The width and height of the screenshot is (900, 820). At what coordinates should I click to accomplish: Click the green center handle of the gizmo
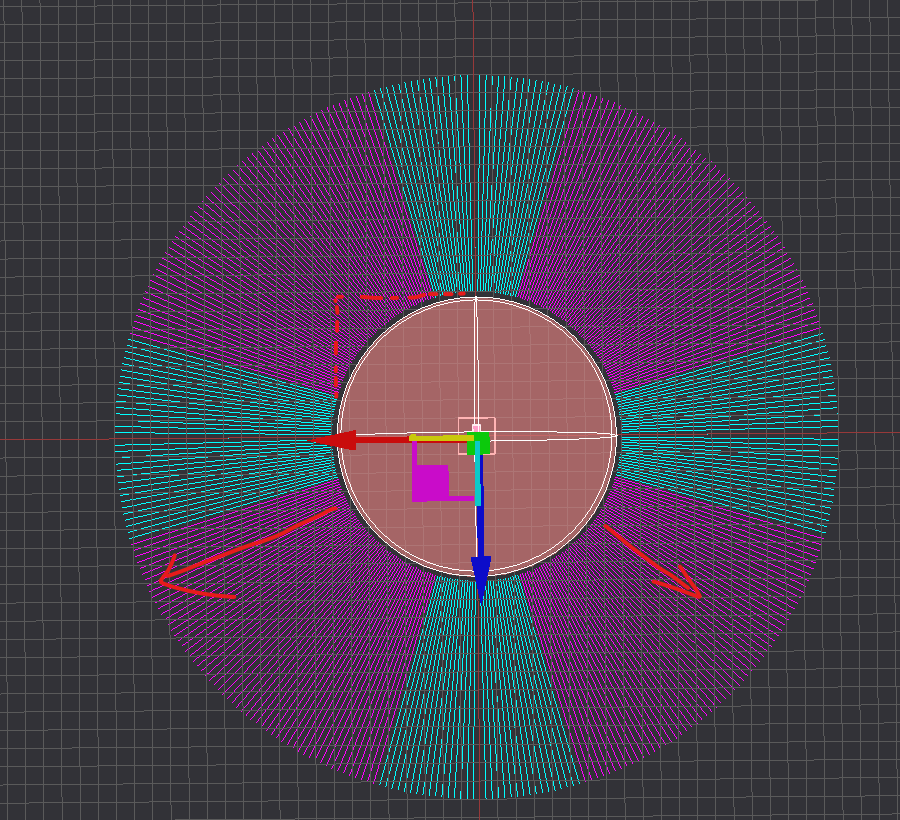click(x=478, y=444)
